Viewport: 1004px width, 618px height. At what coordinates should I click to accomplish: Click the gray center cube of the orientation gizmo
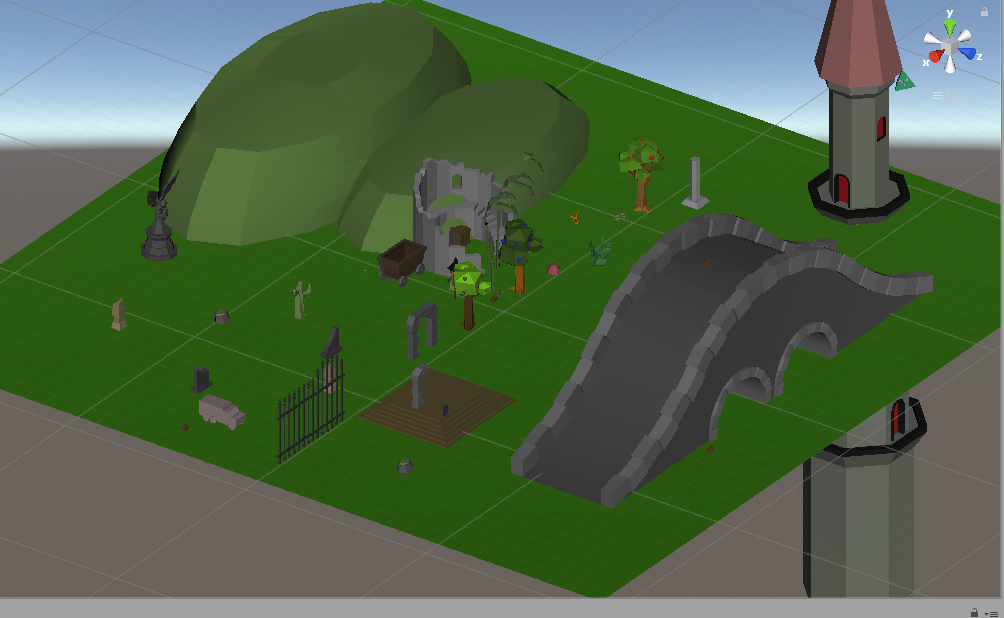tap(950, 47)
